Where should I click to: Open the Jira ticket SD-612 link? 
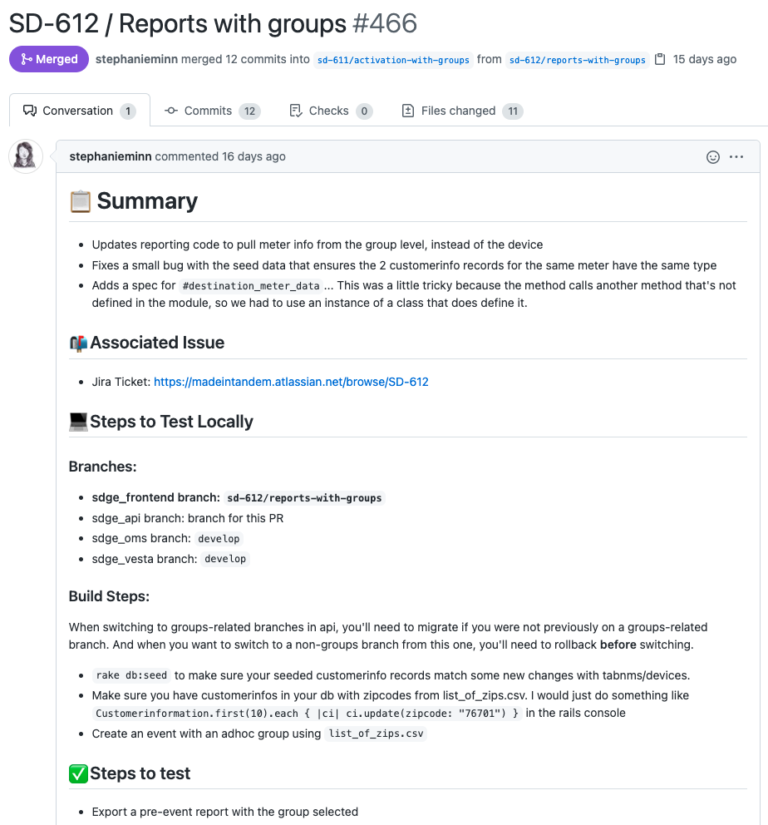click(291, 381)
